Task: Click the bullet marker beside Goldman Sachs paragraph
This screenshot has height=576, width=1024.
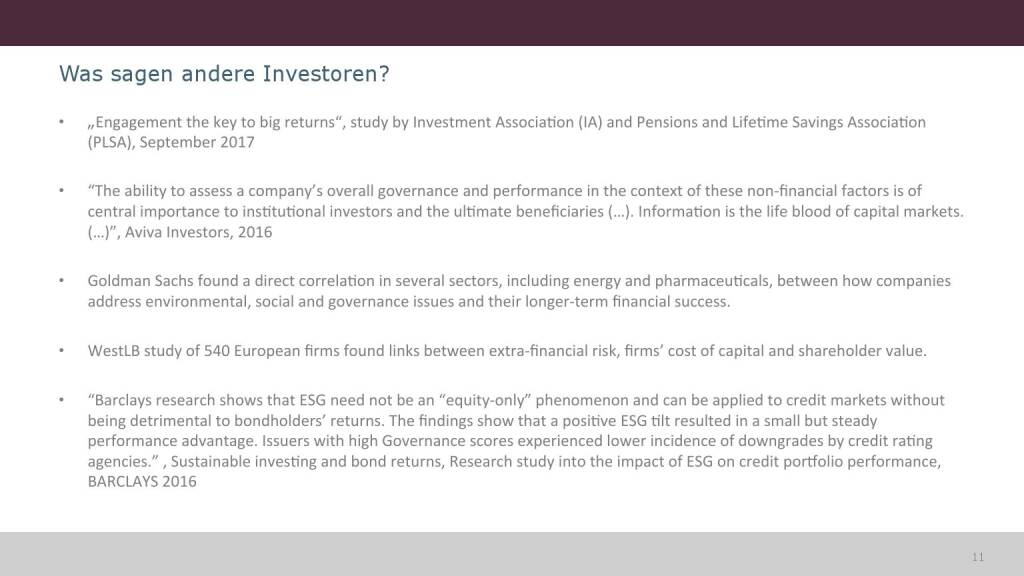Action: coord(62,281)
